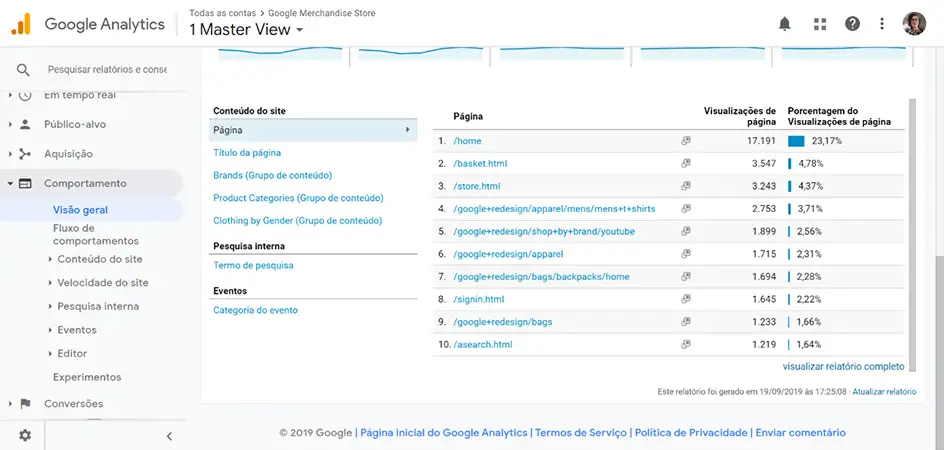This screenshot has height=450, width=944.
Task: Open /store.html external link icon
Action: click(x=685, y=186)
